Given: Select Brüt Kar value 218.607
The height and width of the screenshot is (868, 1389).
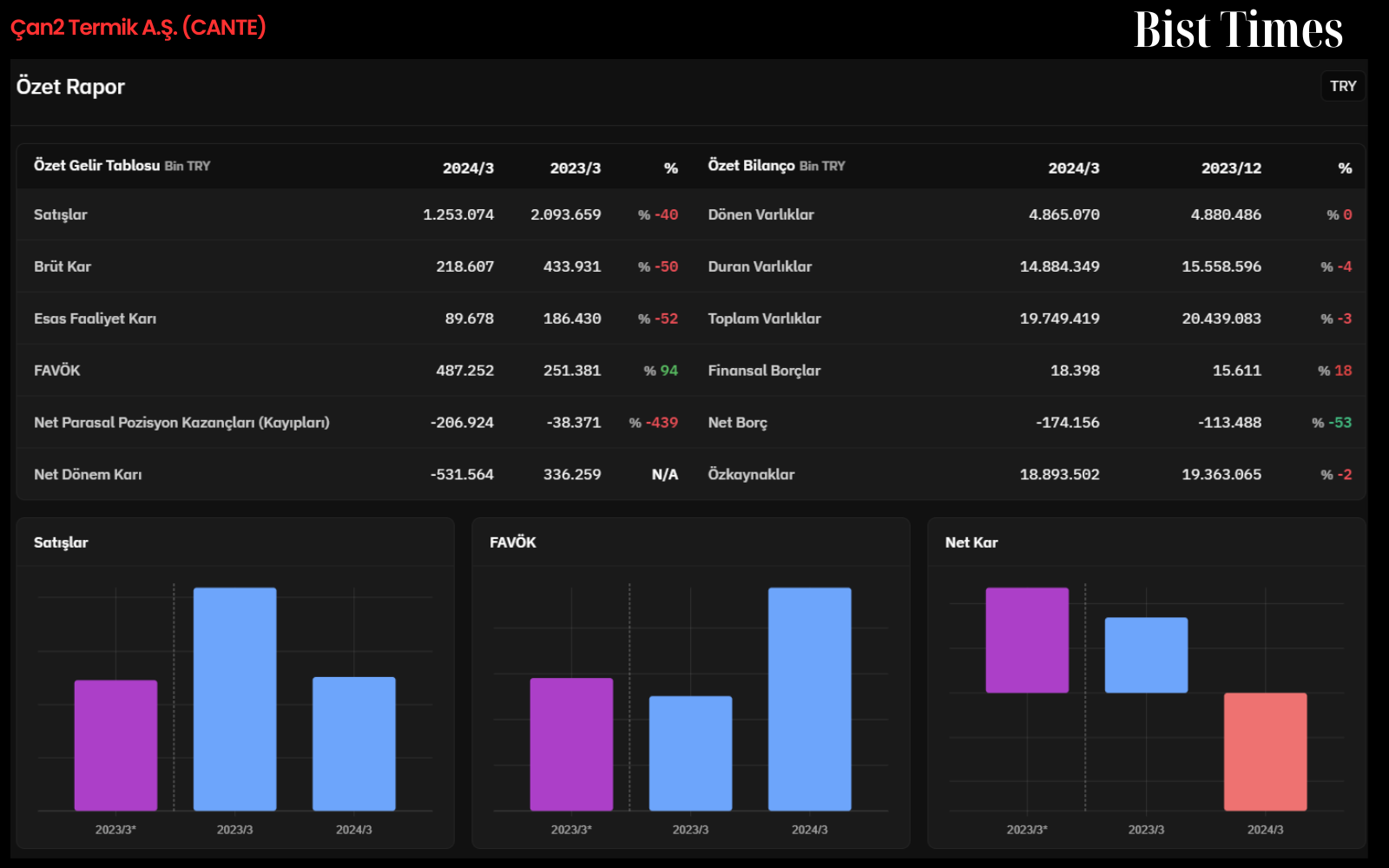Looking at the screenshot, I should click(464, 266).
